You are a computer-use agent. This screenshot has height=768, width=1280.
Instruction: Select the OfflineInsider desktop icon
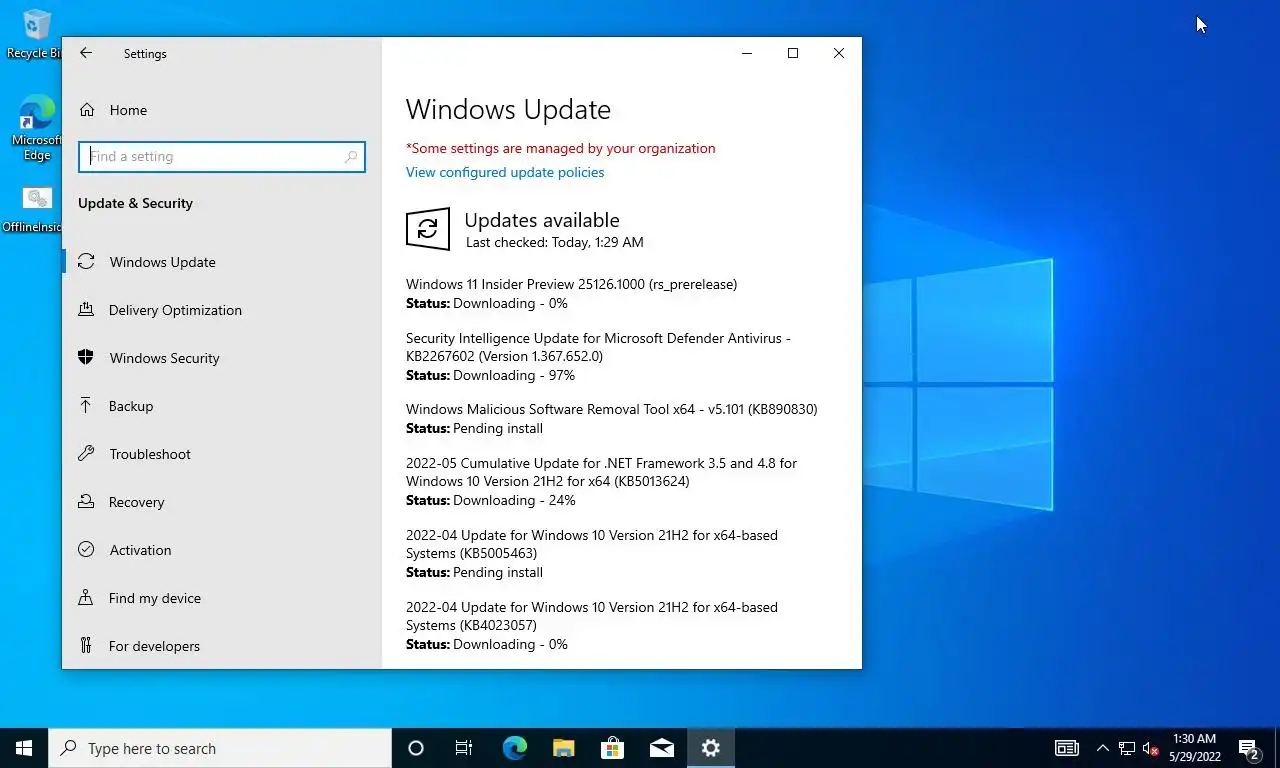pos(36,208)
